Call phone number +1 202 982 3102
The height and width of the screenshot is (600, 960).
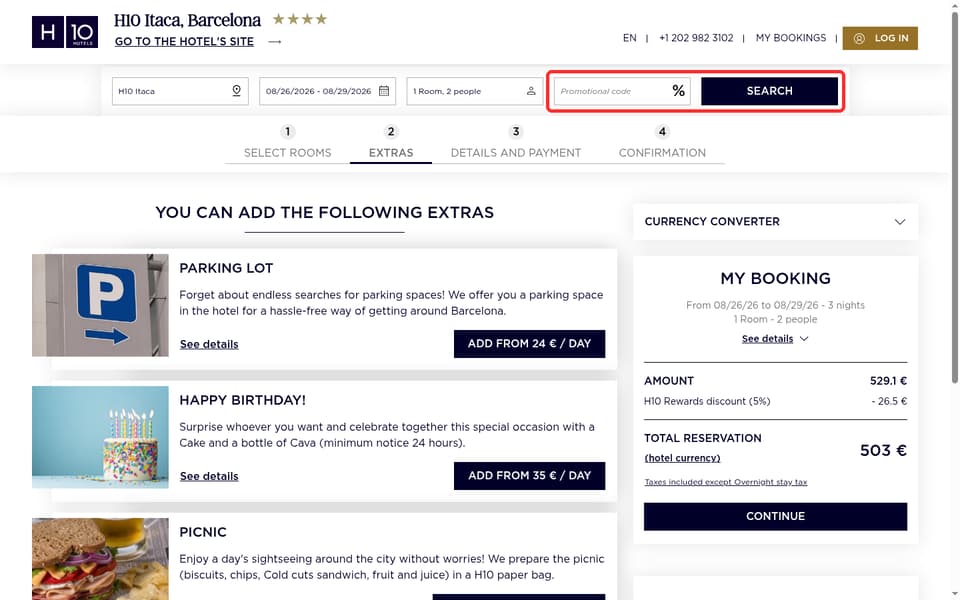[696, 38]
